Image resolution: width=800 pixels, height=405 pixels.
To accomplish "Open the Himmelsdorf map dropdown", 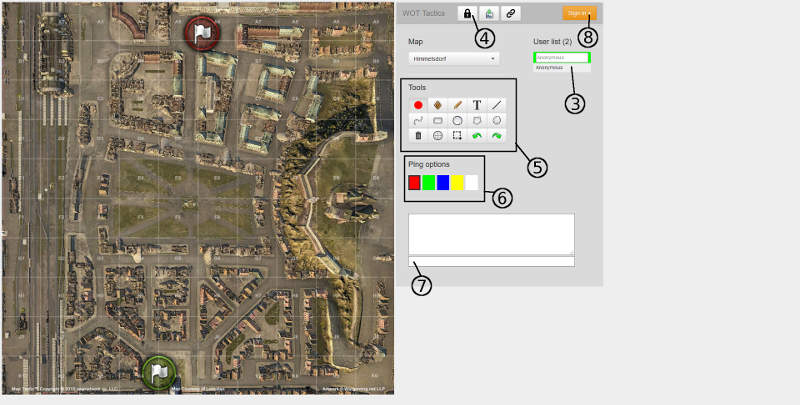I will tap(454, 59).
